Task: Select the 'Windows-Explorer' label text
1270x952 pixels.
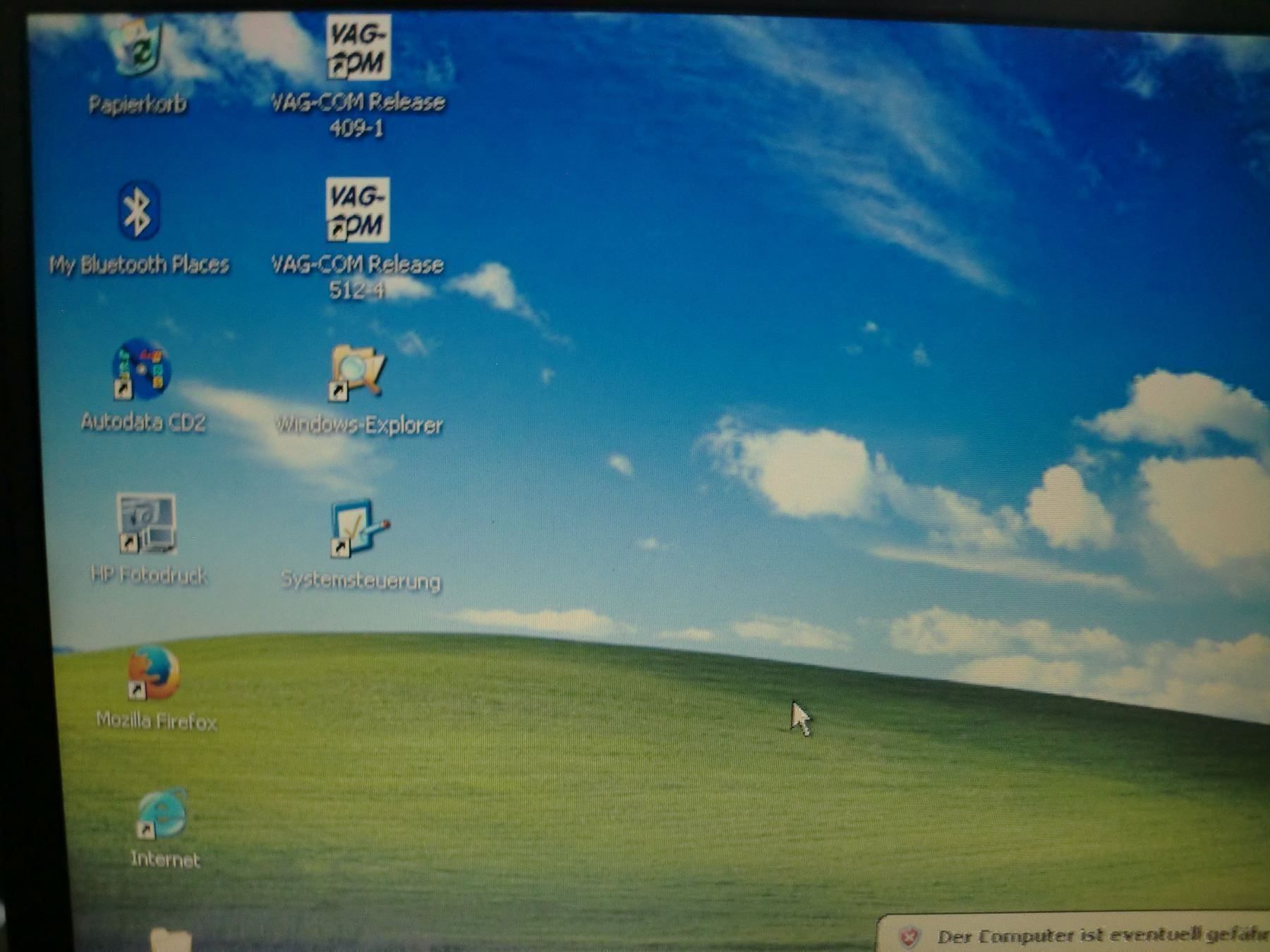Action: [x=359, y=425]
